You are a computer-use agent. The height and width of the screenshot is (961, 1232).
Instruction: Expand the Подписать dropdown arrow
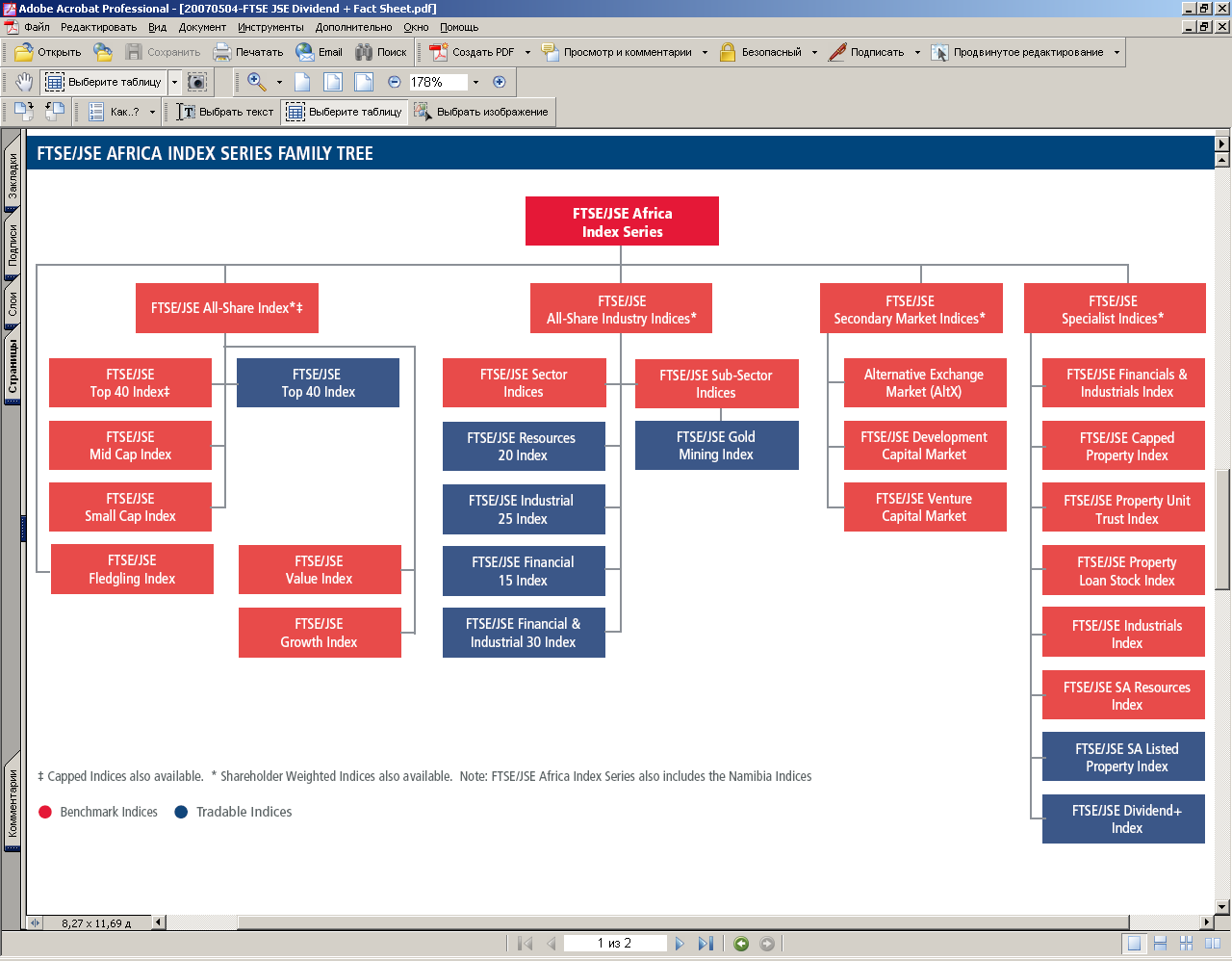coord(917,53)
